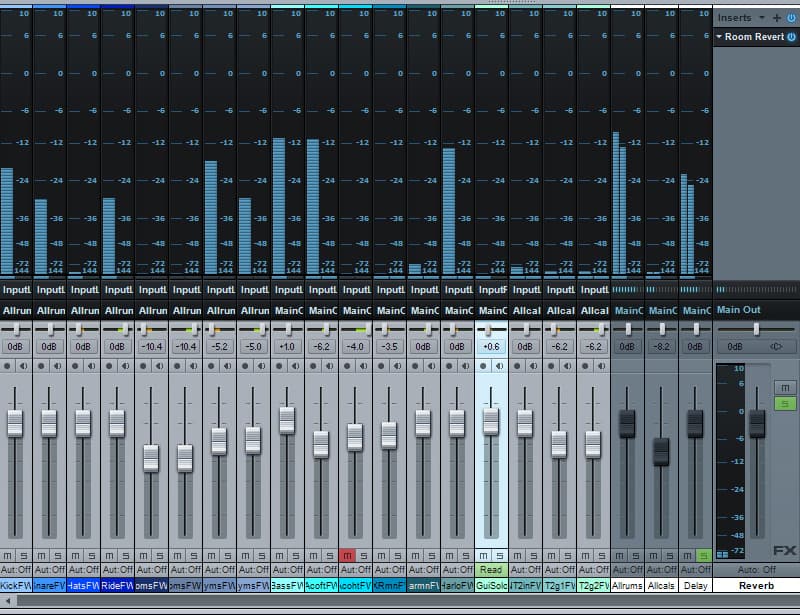The width and height of the screenshot is (800, 615).
Task: Click the FX icon on Reverb channel
Action: 784,550
